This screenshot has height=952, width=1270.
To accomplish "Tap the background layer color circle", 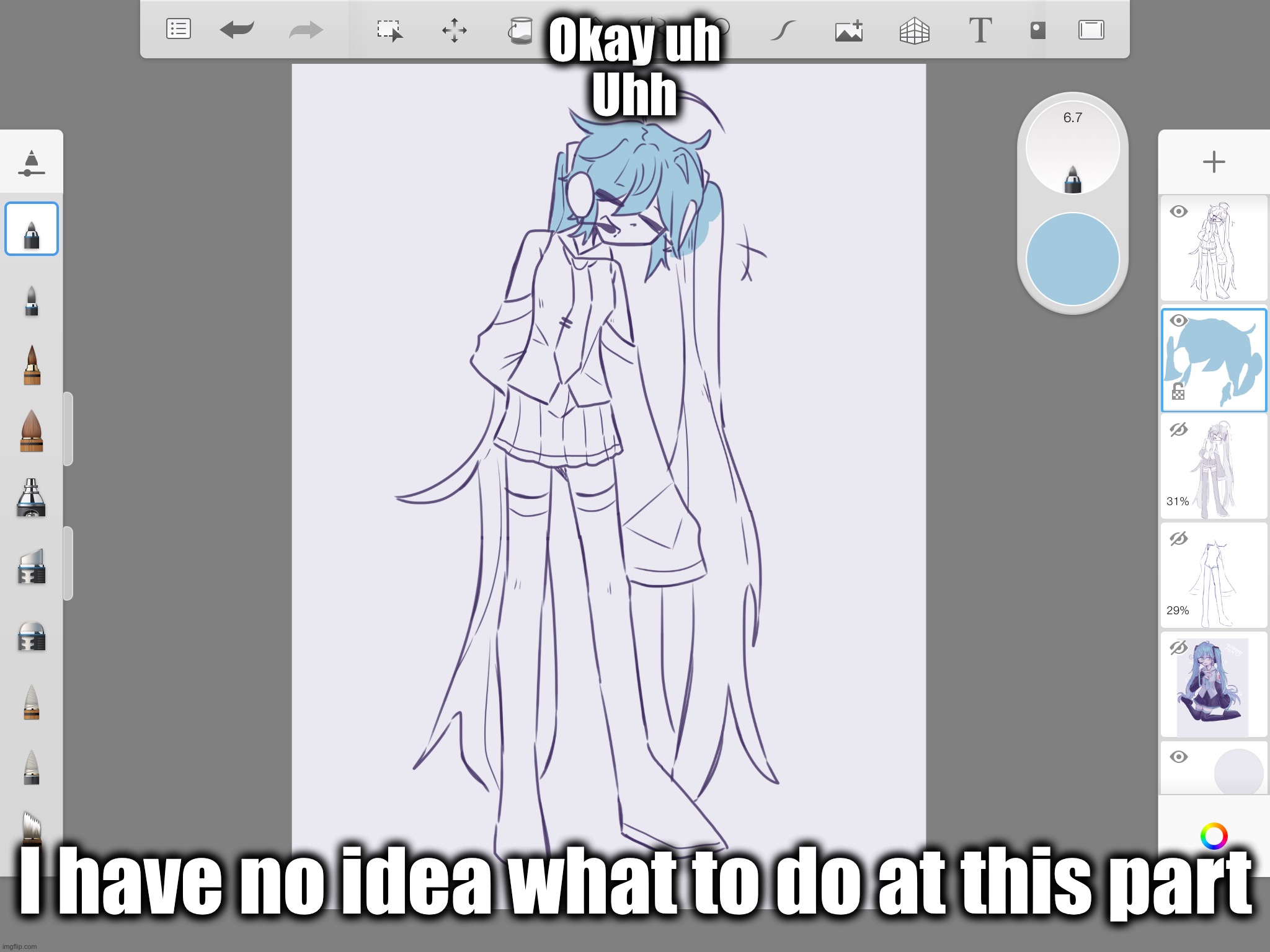I will (1238, 772).
